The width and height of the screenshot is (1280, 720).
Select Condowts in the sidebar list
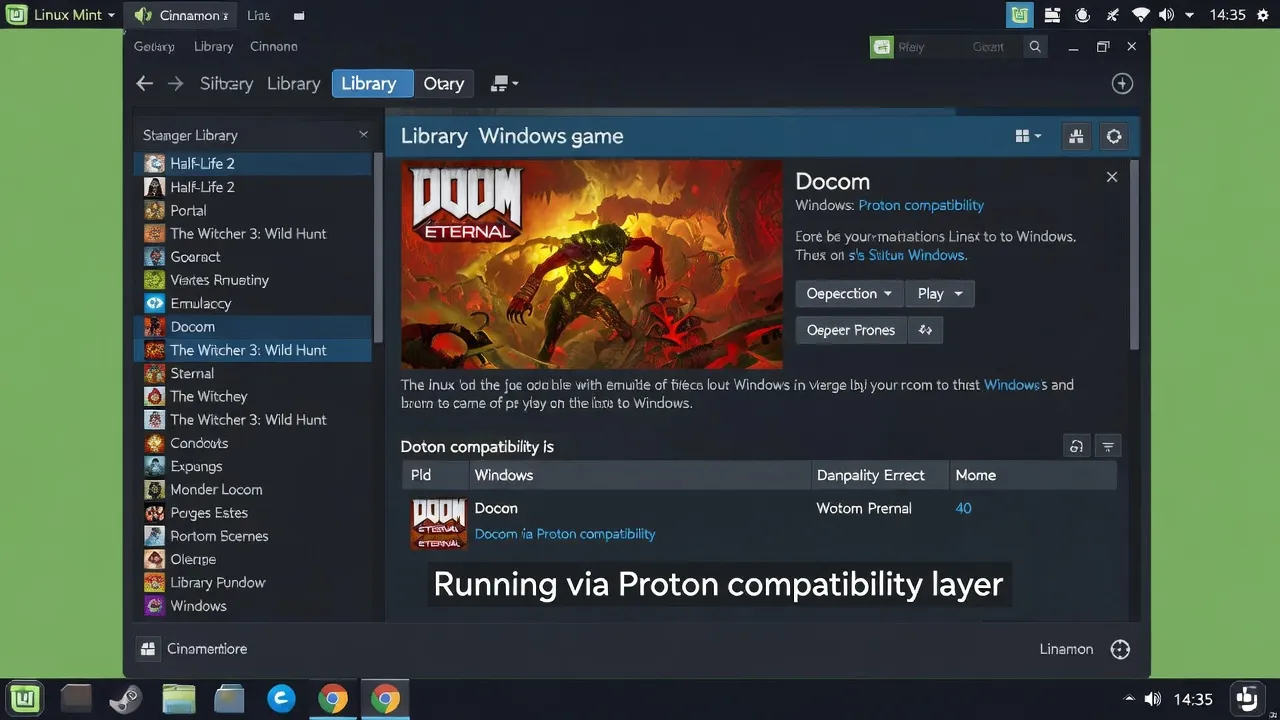coord(253,443)
